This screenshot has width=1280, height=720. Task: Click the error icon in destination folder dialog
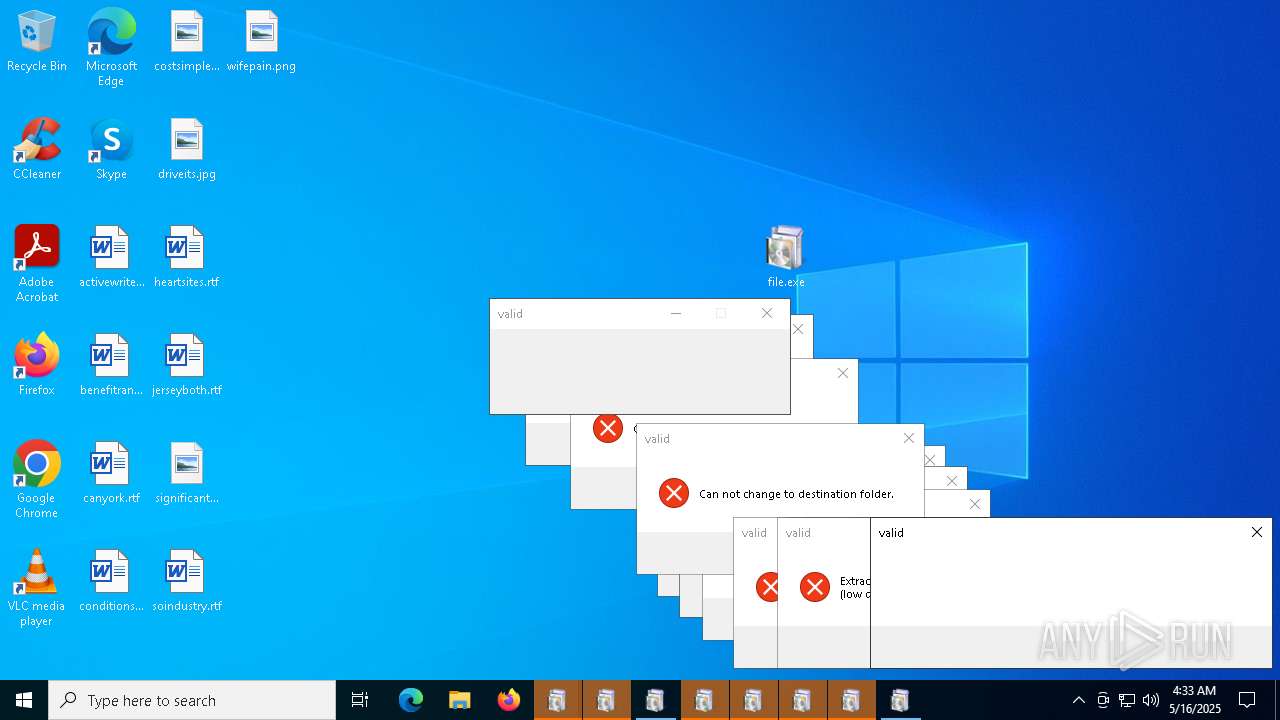(674, 493)
